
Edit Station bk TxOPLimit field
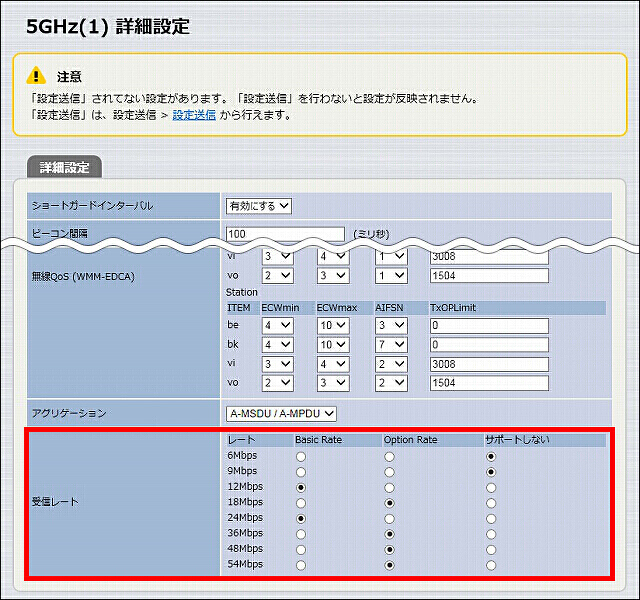coord(489,345)
